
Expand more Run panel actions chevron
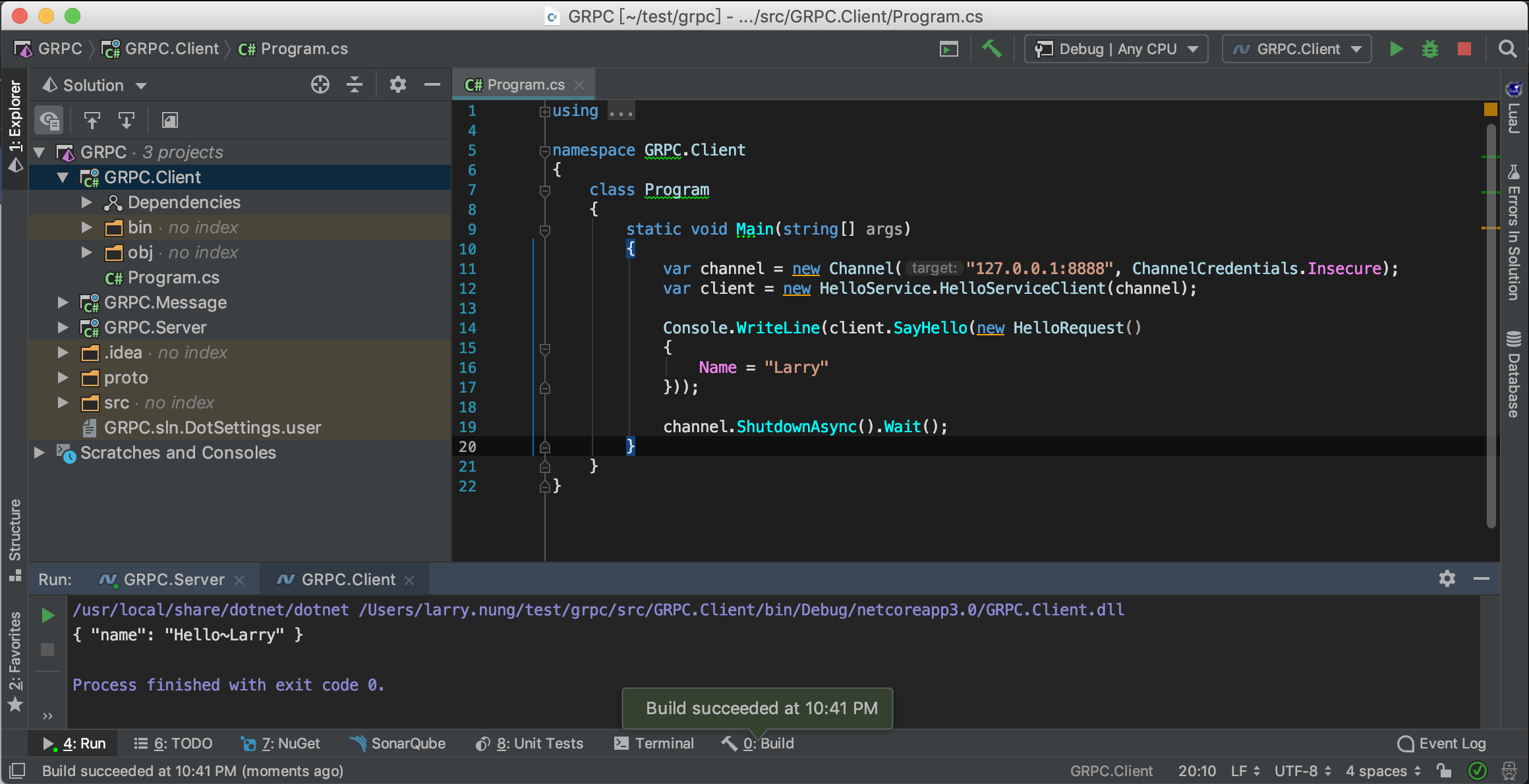[47, 716]
